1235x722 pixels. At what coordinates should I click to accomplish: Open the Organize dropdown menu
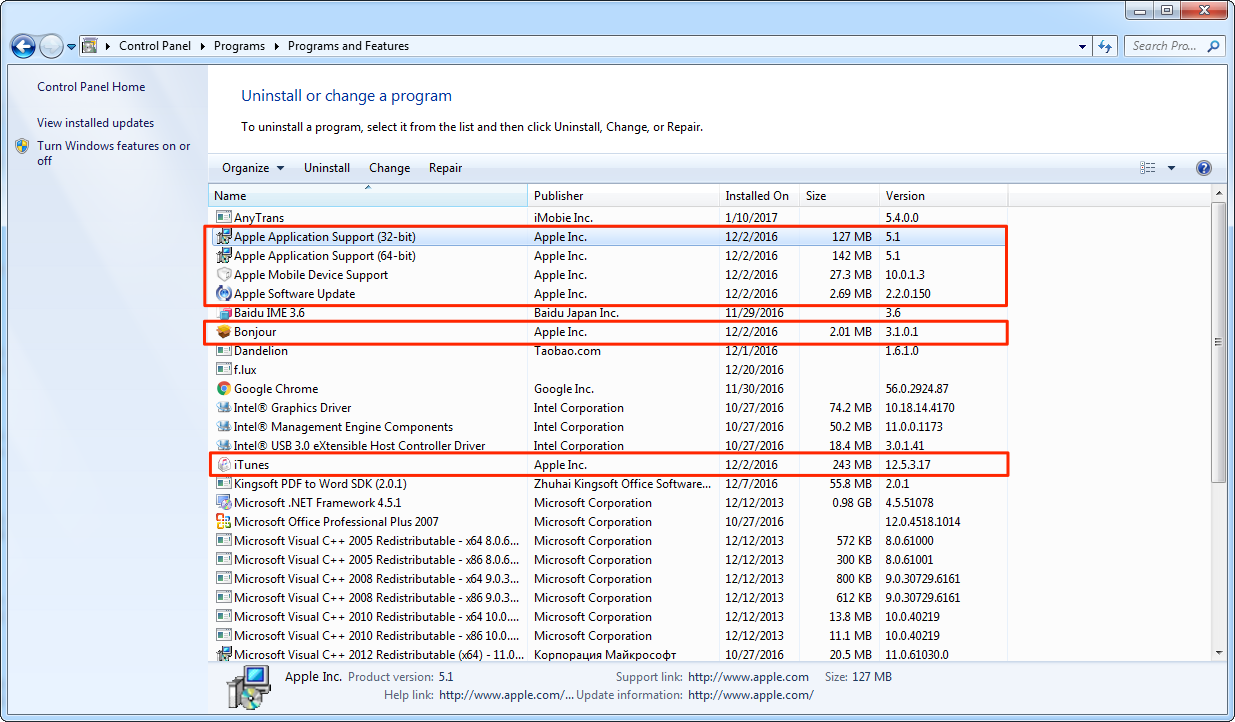click(x=253, y=168)
